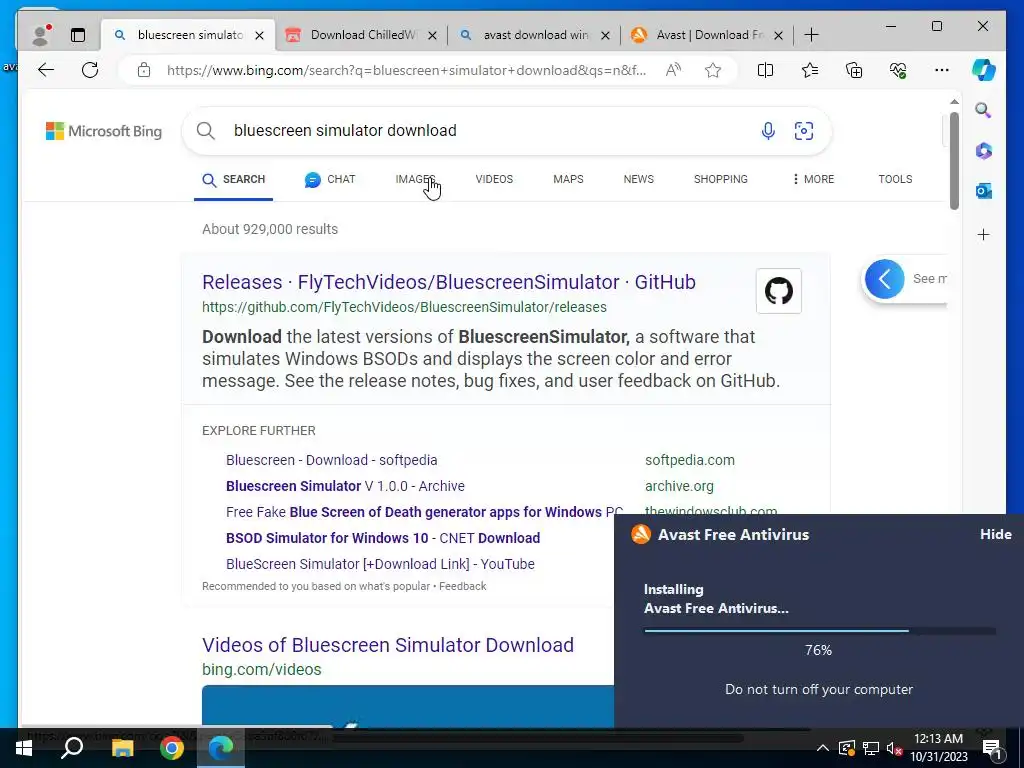Viewport: 1024px width, 768px height.
Task: Close the bluescreen simulator tab
Action: 259,35
